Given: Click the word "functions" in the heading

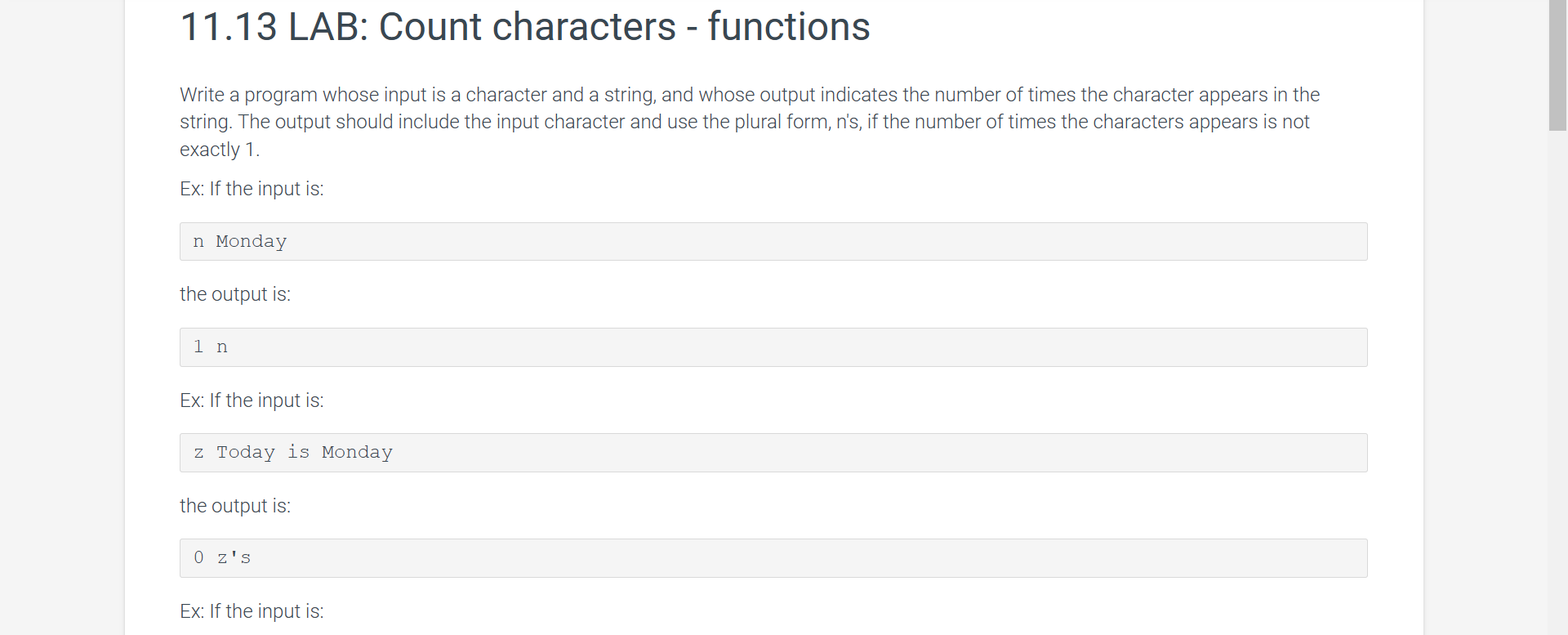Looking at the screenshot, I should [788, 26].
